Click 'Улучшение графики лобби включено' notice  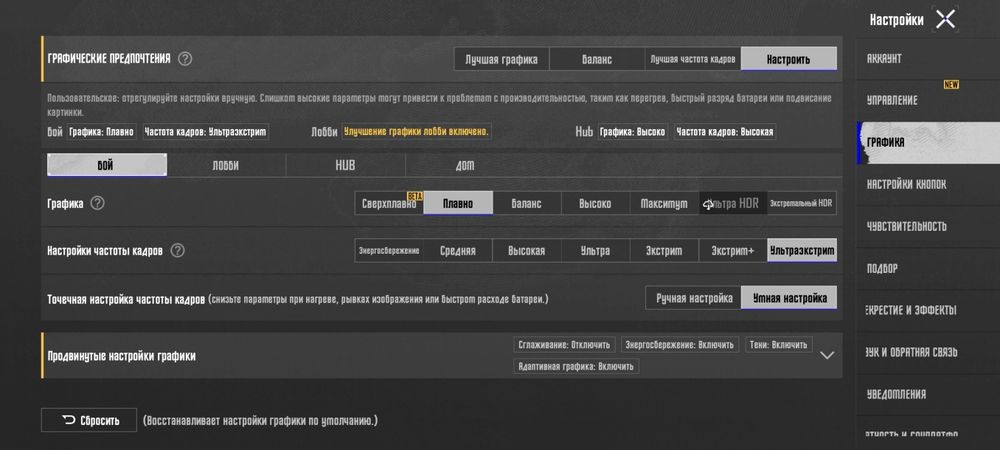coord(416,132)
